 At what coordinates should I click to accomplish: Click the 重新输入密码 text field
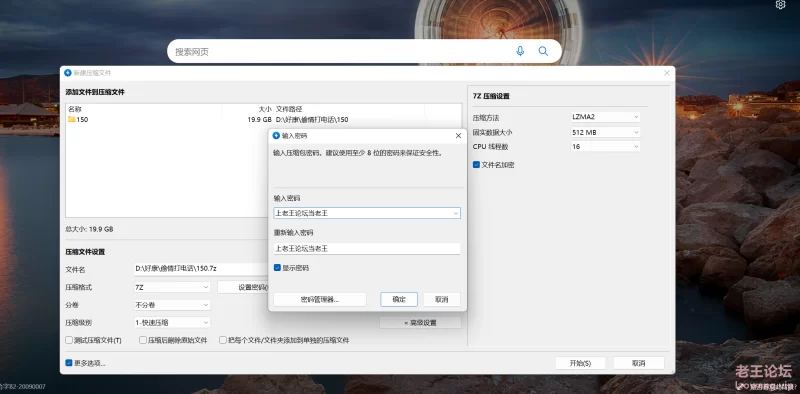[367, 249]
